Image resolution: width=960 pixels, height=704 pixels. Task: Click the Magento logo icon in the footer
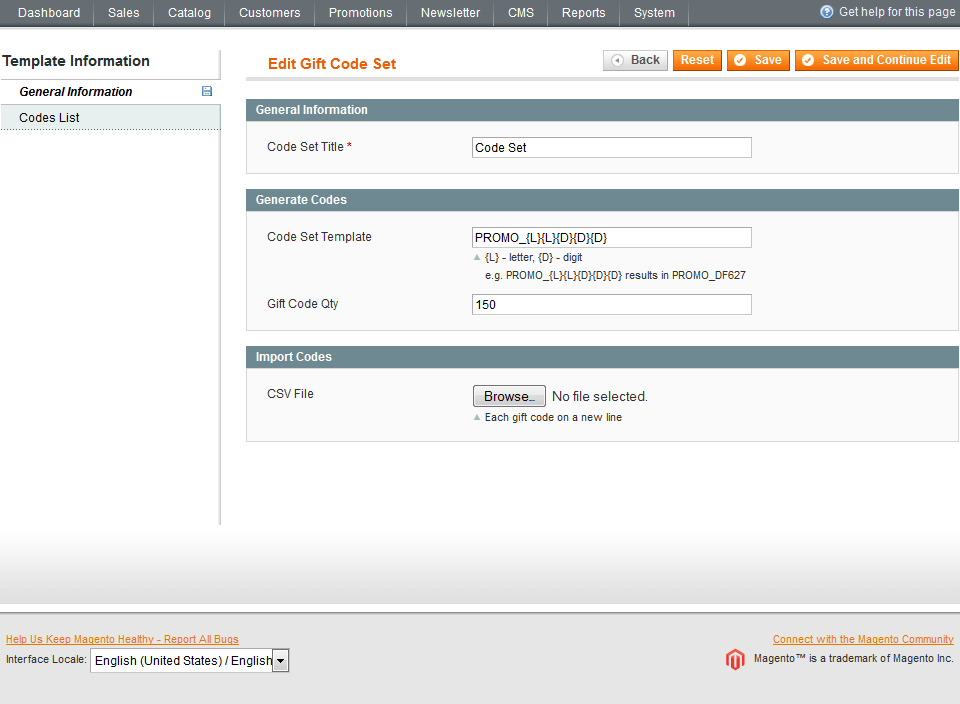click(735, 659)
